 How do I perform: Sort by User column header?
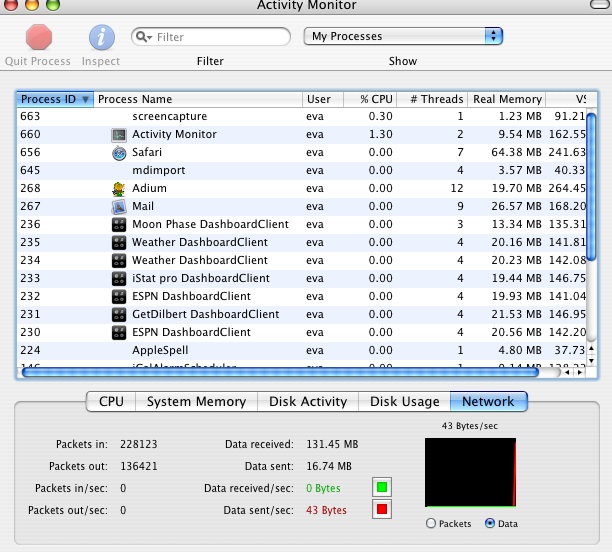(x=323, y=99)
